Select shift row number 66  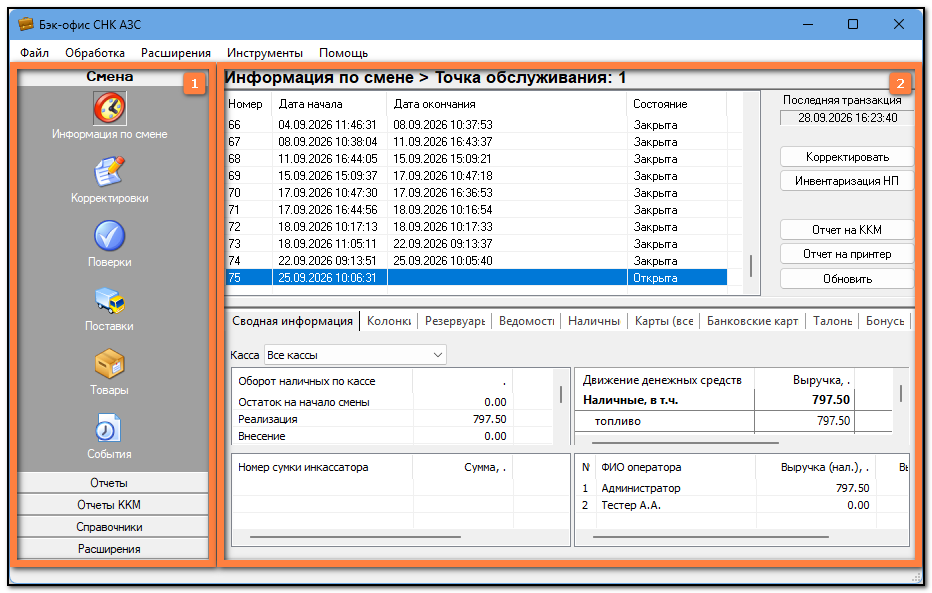(476, 125)
